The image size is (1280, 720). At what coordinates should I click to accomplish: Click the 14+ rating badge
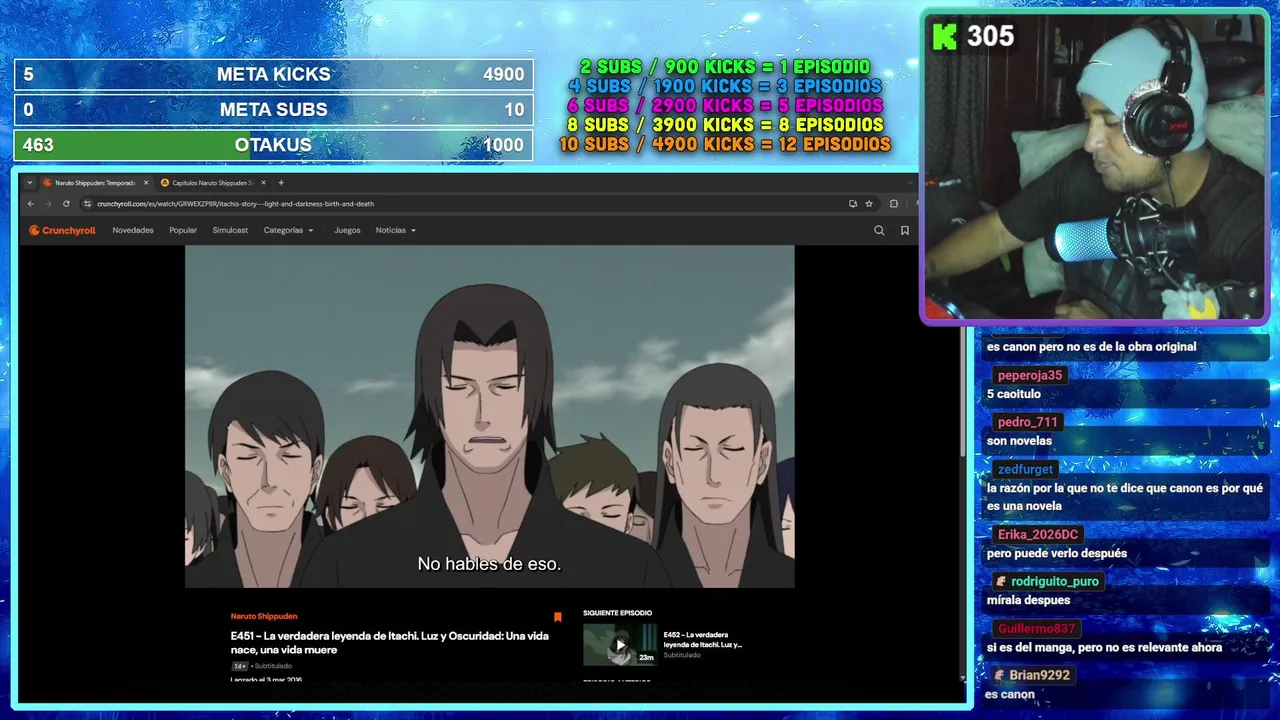click(239, 666)
